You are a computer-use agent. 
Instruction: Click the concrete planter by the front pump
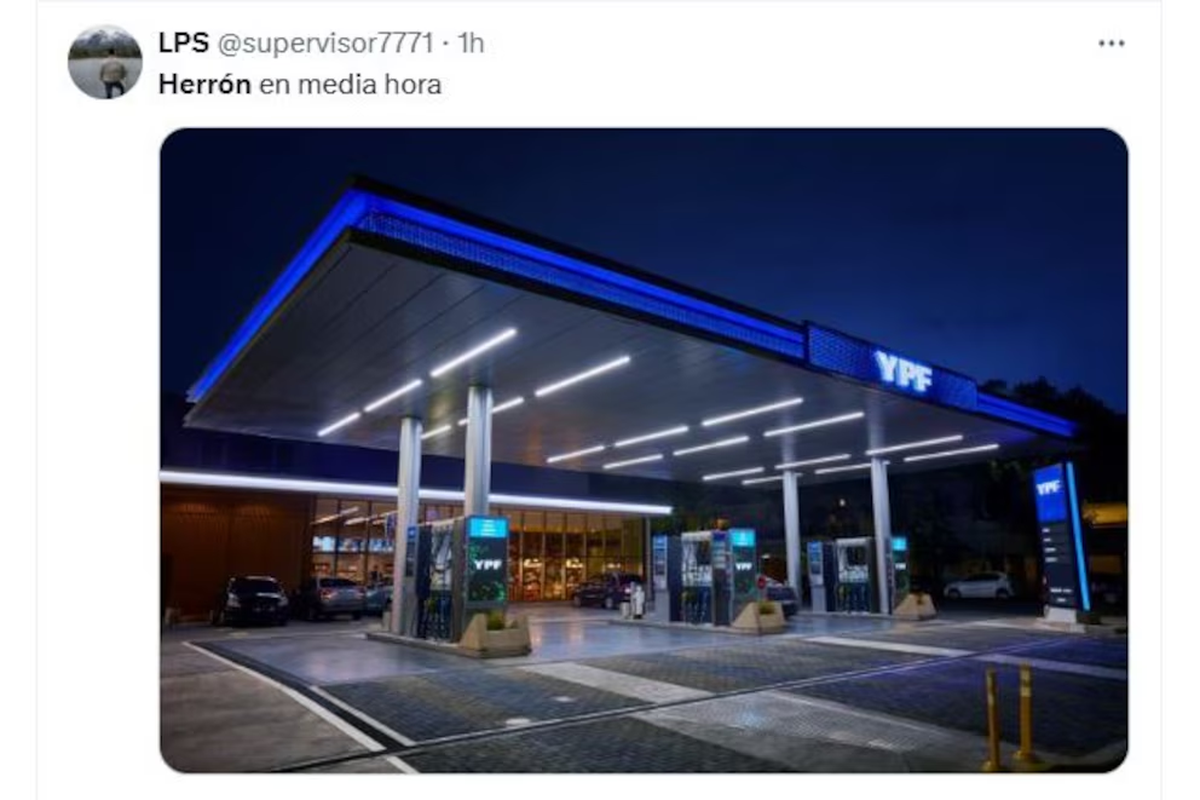point(495,634)
